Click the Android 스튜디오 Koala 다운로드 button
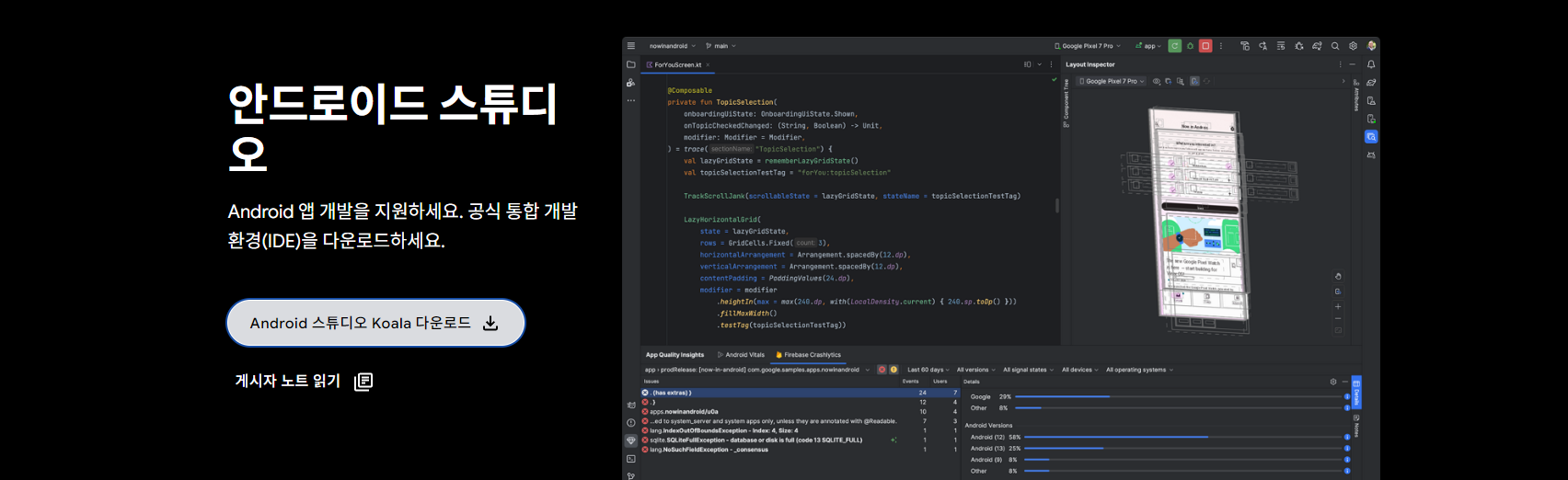 (375, 323)
